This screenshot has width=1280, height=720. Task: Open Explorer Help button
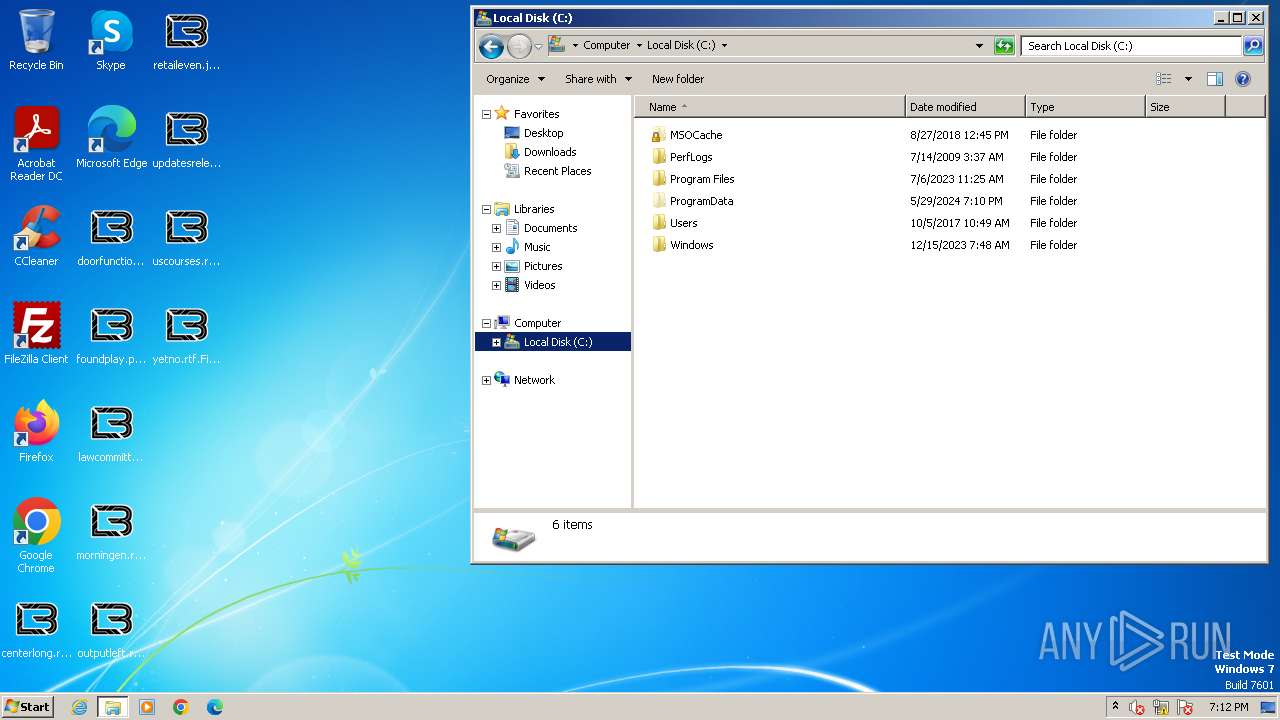(x=1243, y=79)
